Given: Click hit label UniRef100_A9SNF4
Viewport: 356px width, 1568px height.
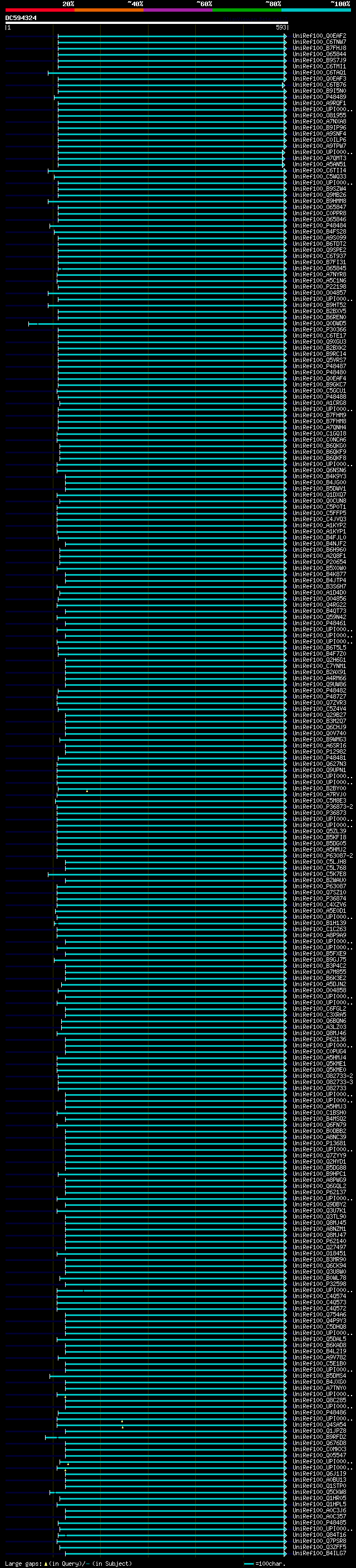Looking at the screenshot, I should (319, 134).
